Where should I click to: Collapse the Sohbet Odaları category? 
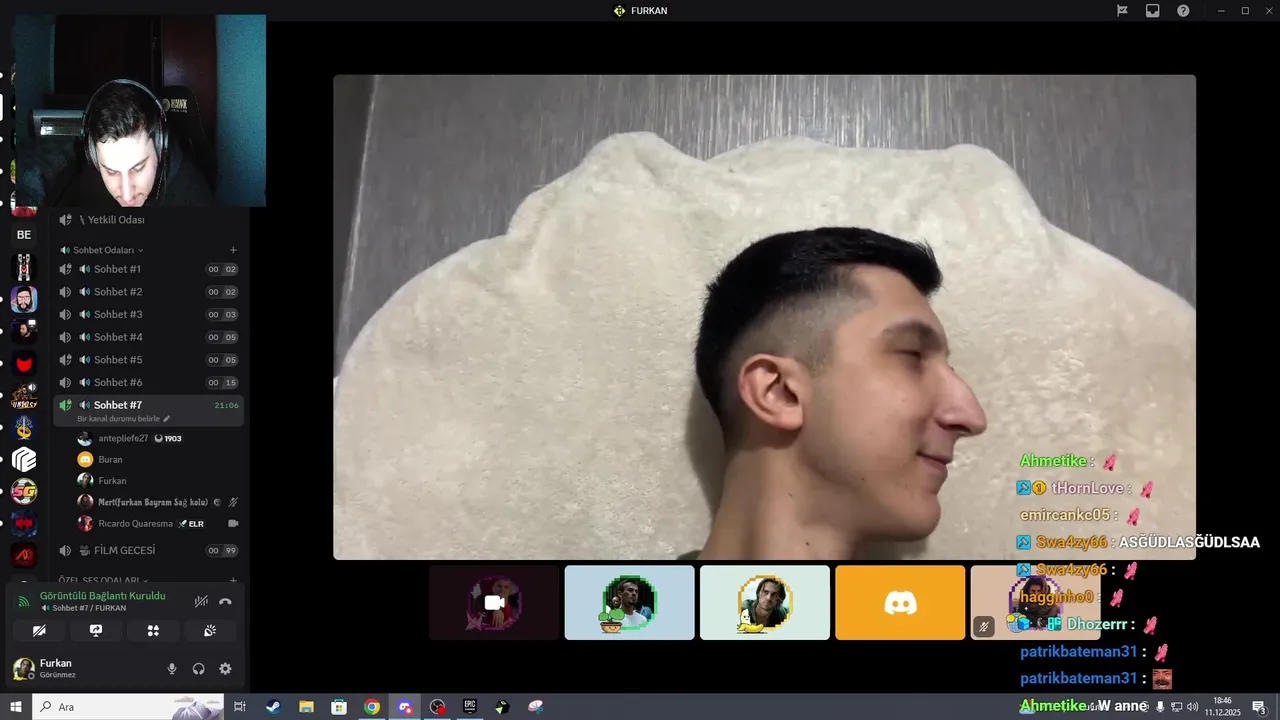(x=102, y=250)
